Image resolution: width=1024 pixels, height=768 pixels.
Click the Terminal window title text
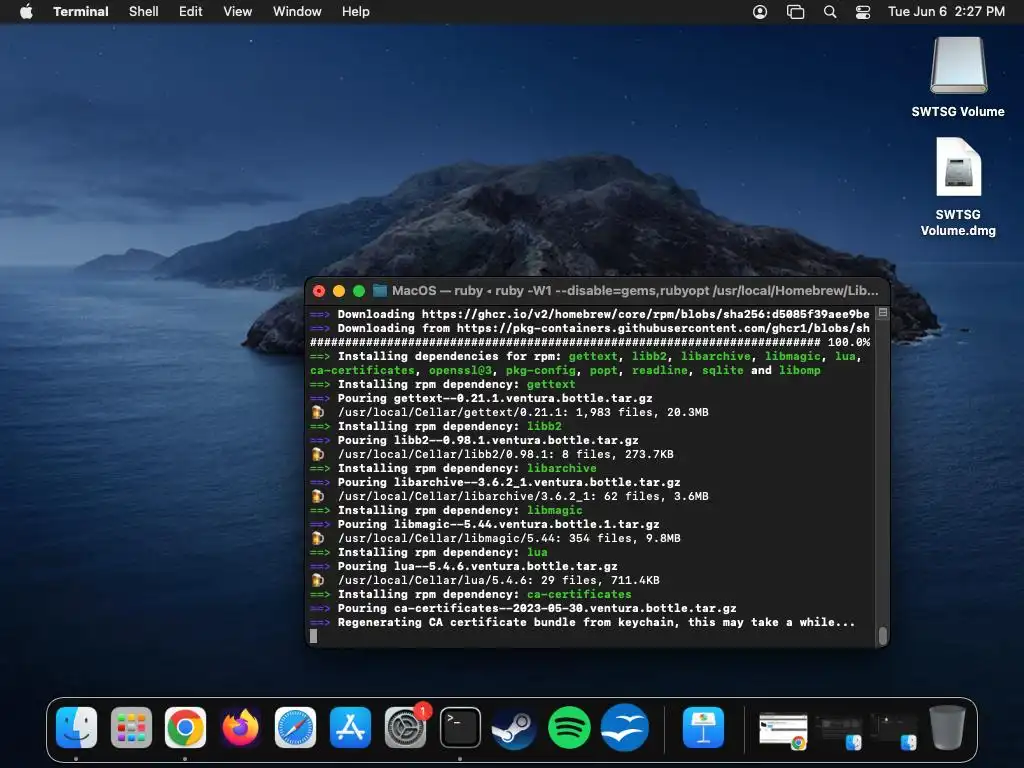(x=635, y=291)
